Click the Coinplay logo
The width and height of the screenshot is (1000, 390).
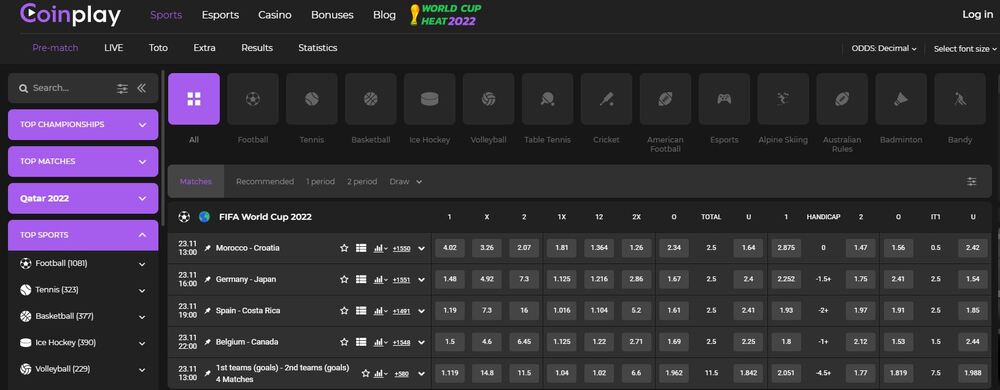click(x=70, y=14)
